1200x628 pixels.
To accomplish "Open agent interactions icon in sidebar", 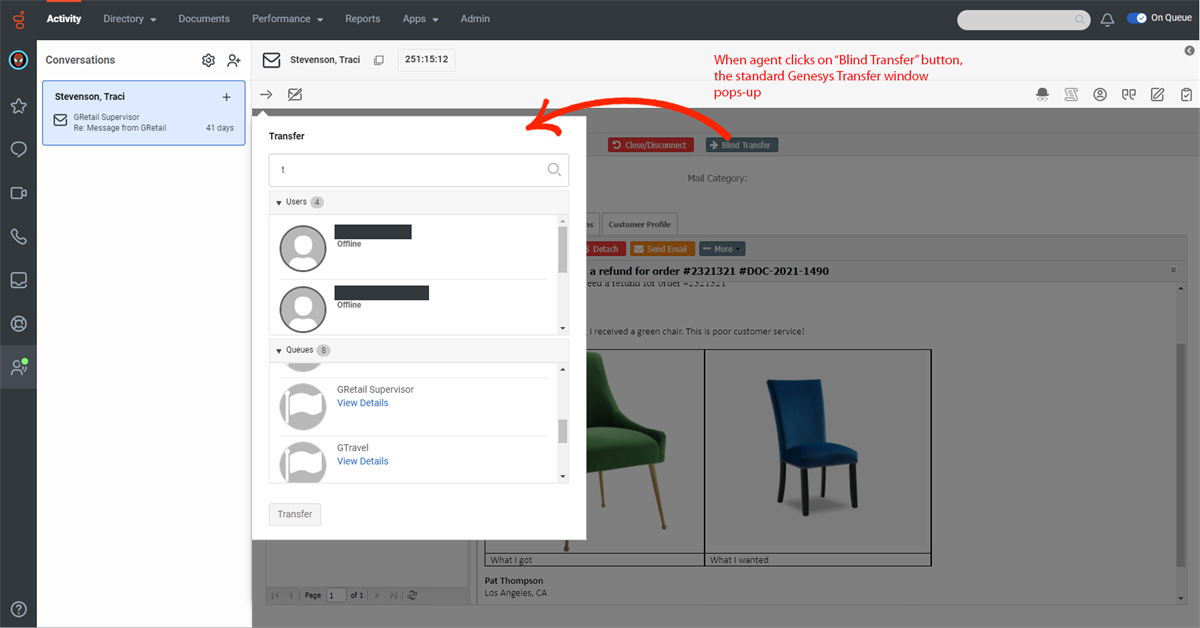I will point(18,367).
